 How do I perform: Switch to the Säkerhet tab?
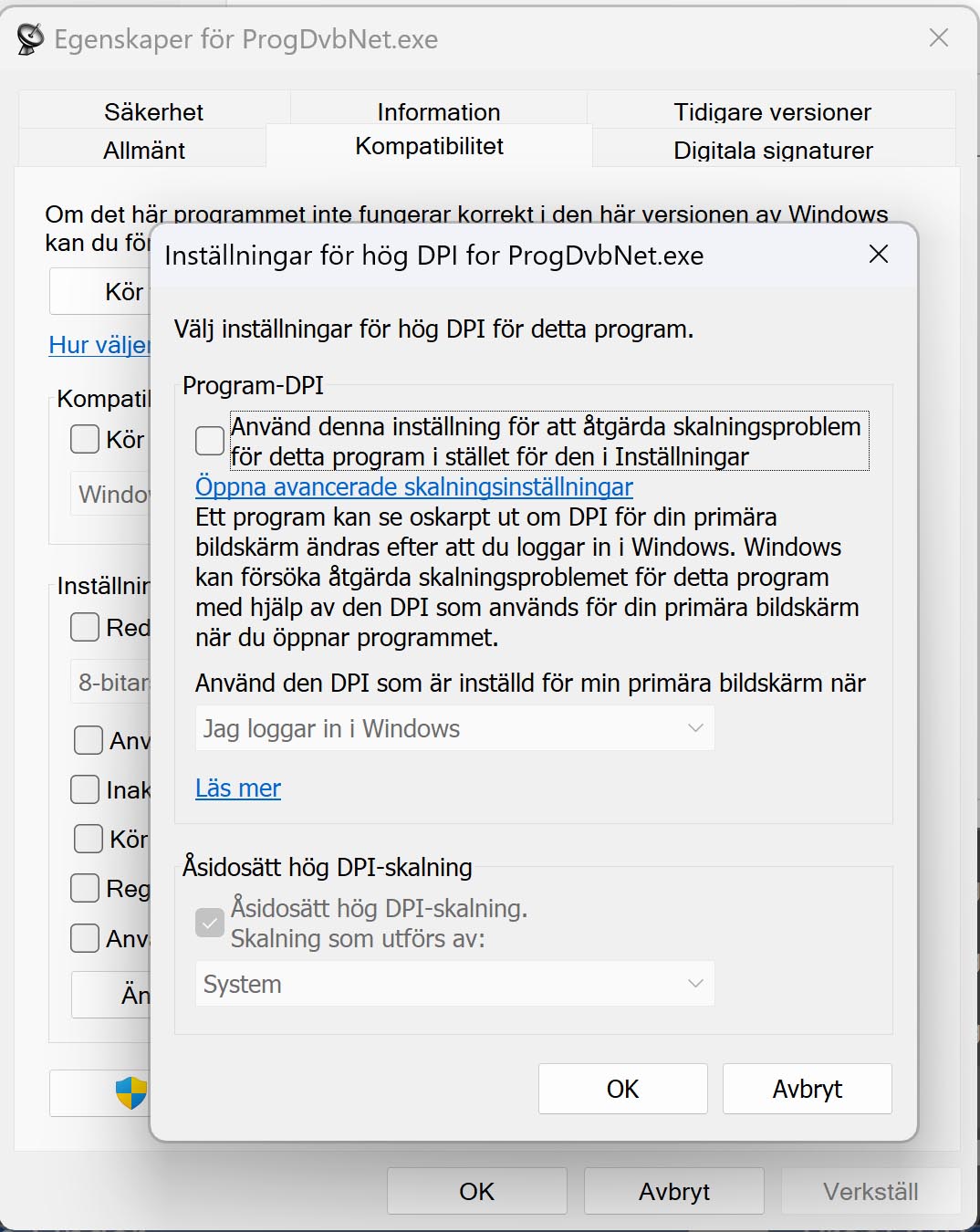[153, 111]
